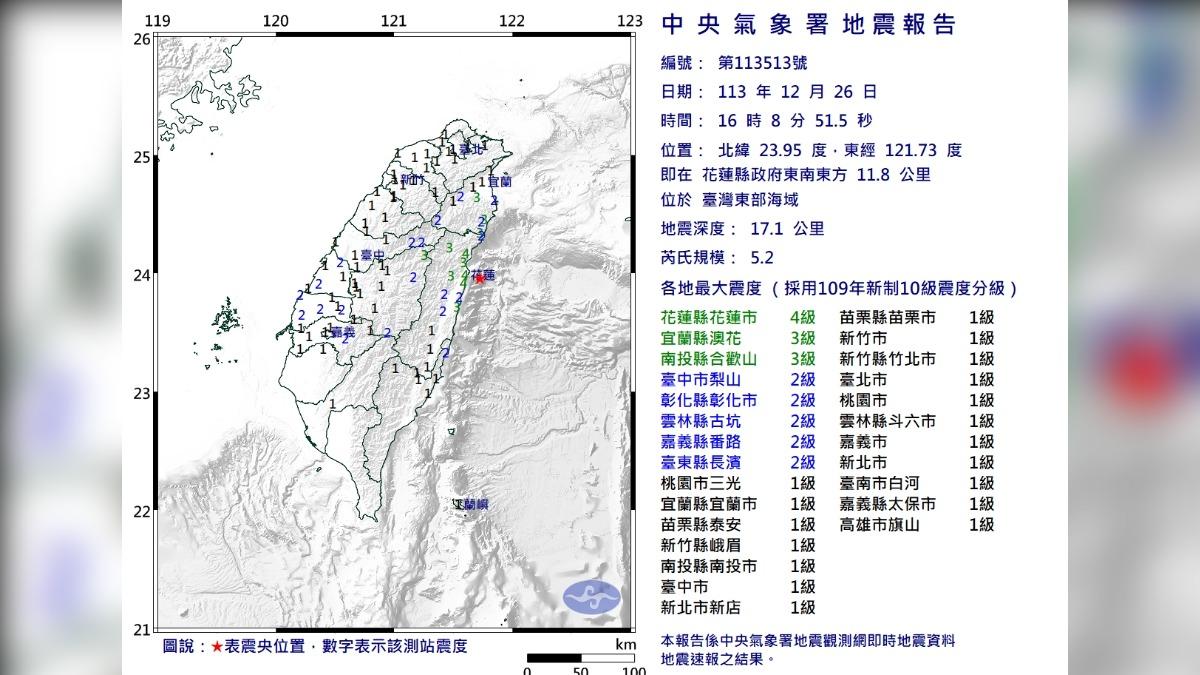The height and width of the screenshot is (675, 1200).
Task: Click the 宜蘭 label on the map
Action: point(499,182)
